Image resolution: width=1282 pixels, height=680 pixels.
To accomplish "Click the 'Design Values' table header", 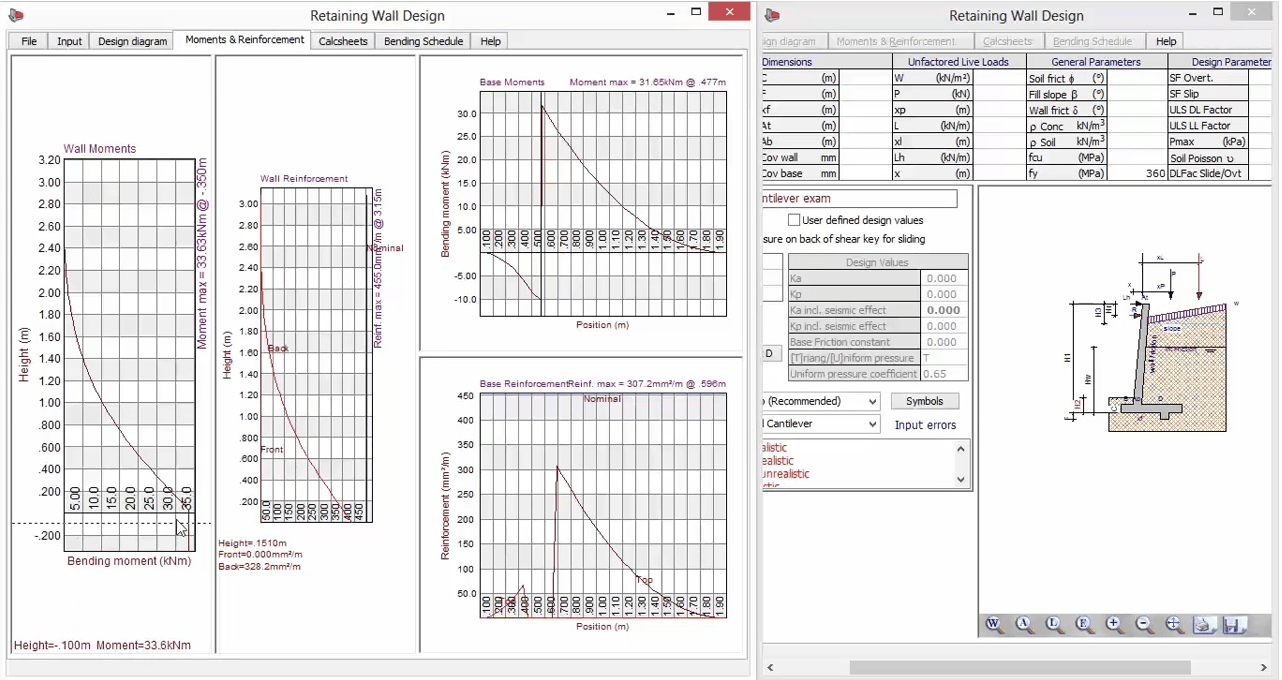I will 877,262.
